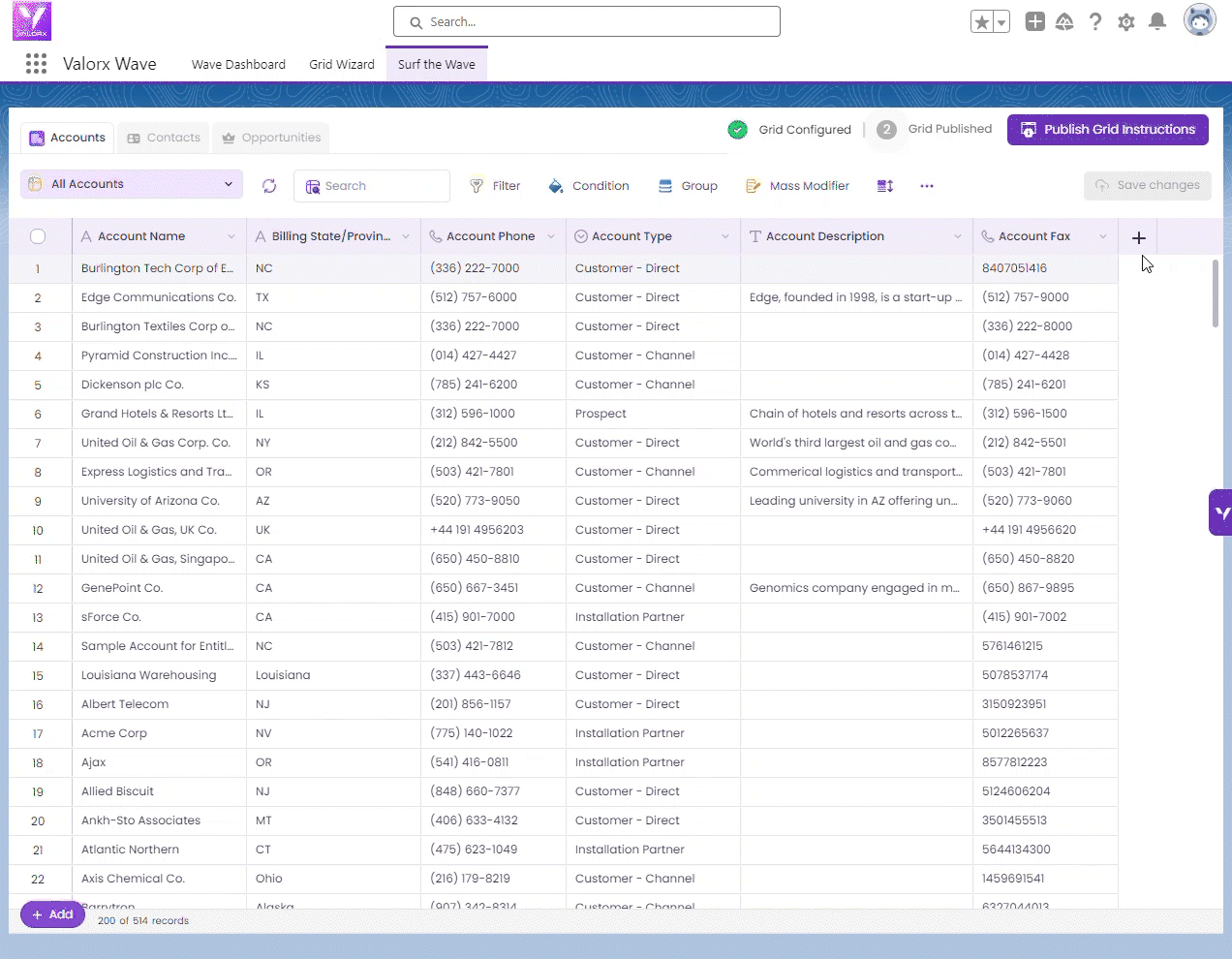The image size is (1232, 959).
Task: Click Publish Grid Instructions button
Action: click(x=1107, y=130)
